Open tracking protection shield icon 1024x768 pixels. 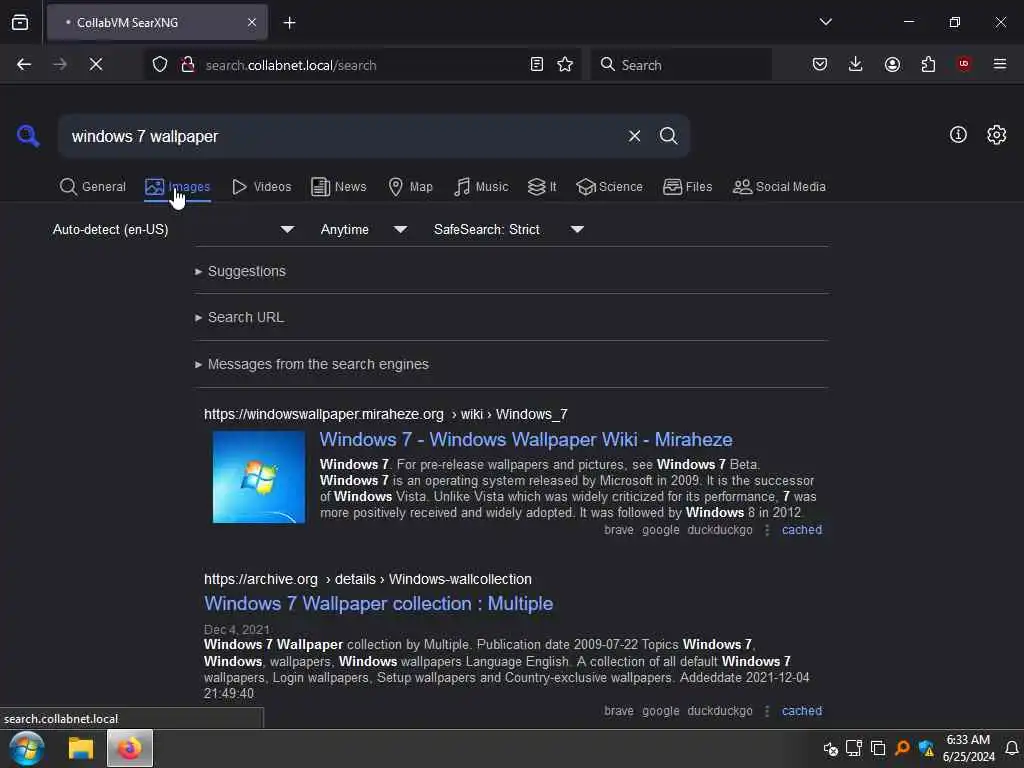point(160,64)
